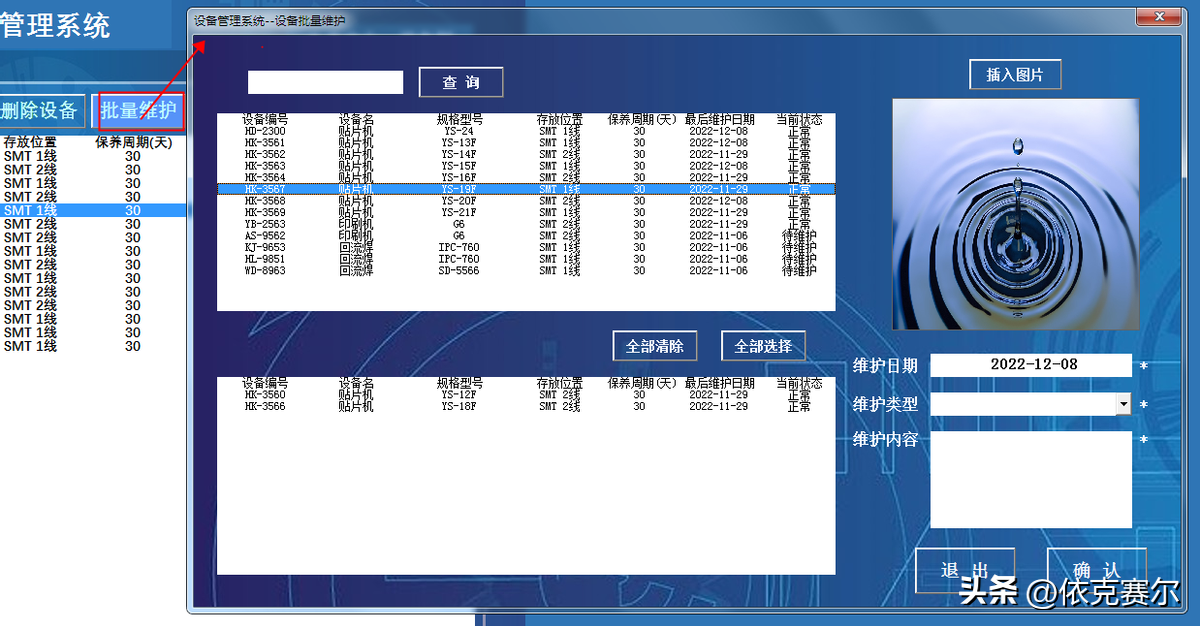The width and height of the screenshot is (1200, 626).
Task: Select row HK-3563 in upper list
Action: pyautogui.click(x=526, y=166)
